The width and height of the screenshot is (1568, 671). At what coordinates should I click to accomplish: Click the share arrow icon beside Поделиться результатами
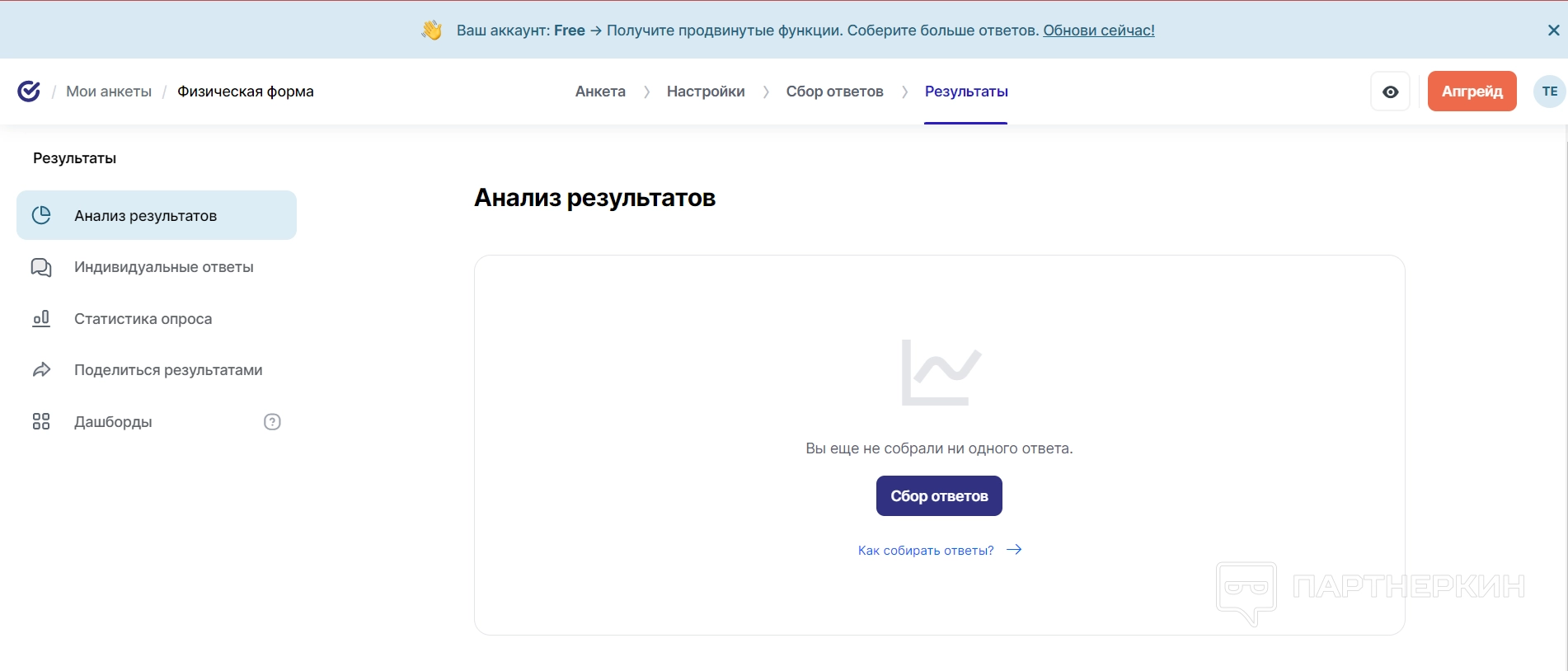click(x=41, y=370)
